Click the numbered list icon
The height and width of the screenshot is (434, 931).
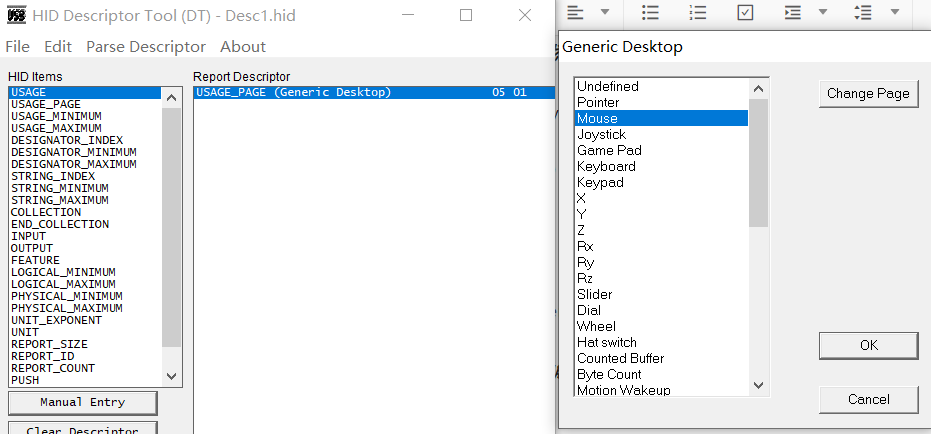(698, 12)
